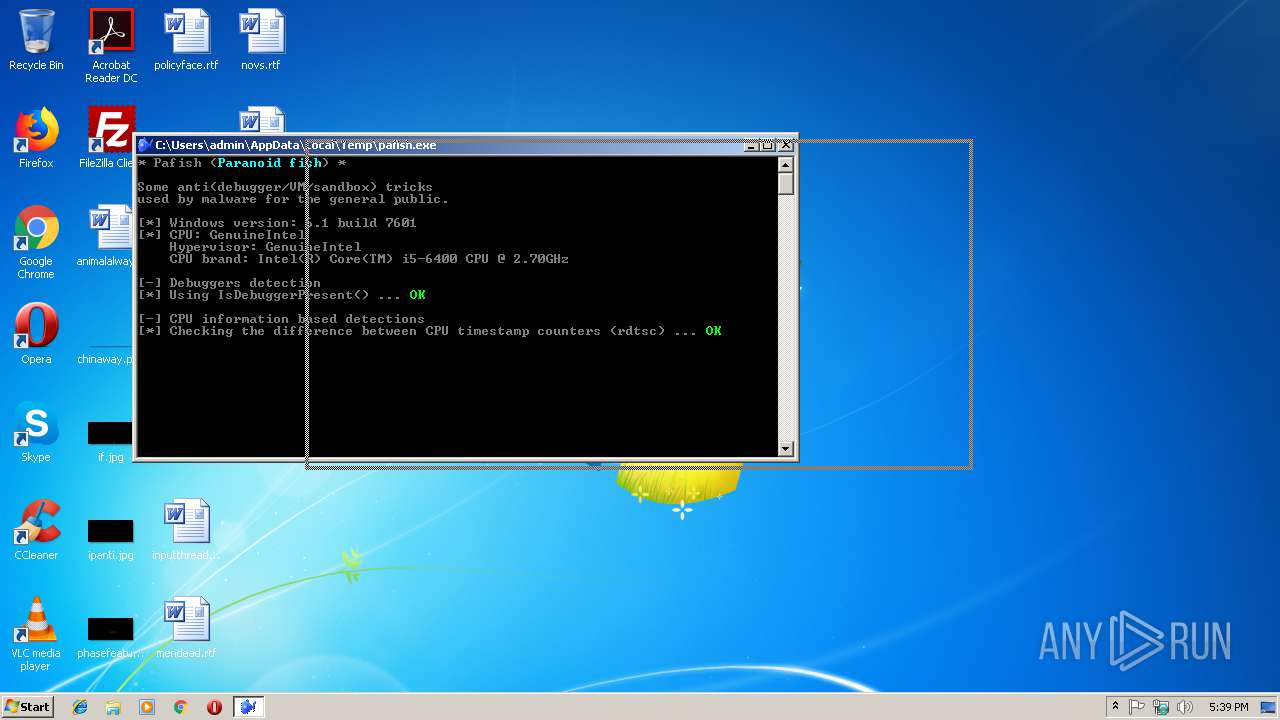
Task: Open the Start menu
Action: coord(27,707)
